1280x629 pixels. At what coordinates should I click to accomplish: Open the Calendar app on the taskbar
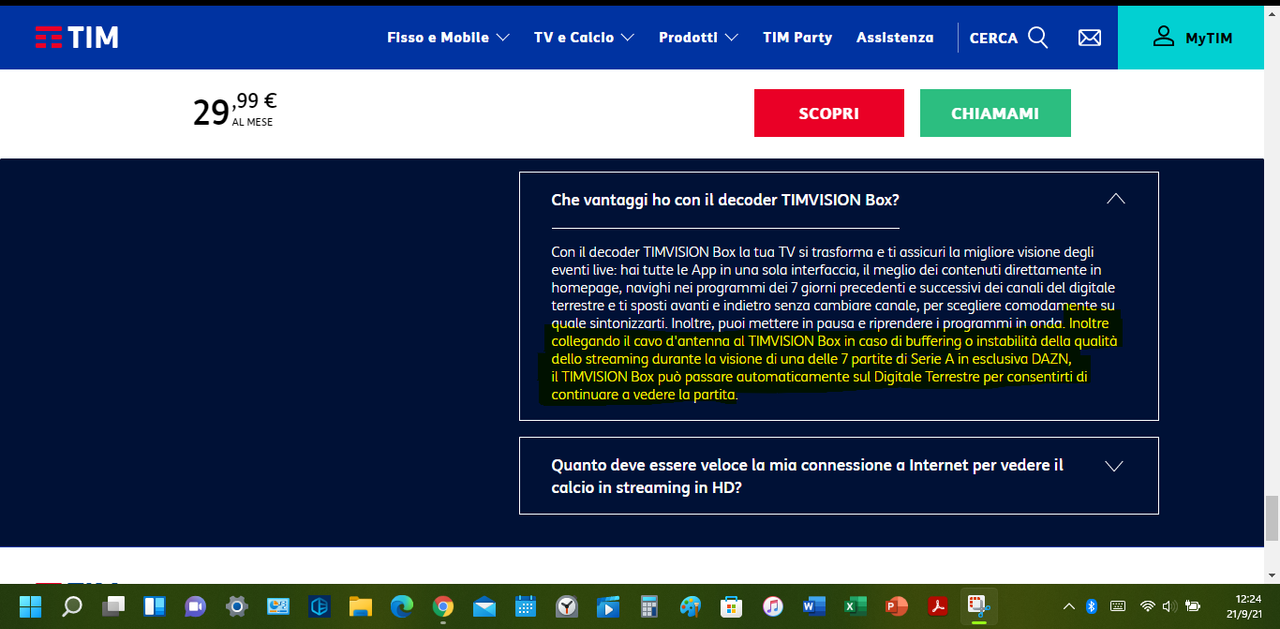tap(525, 606)
